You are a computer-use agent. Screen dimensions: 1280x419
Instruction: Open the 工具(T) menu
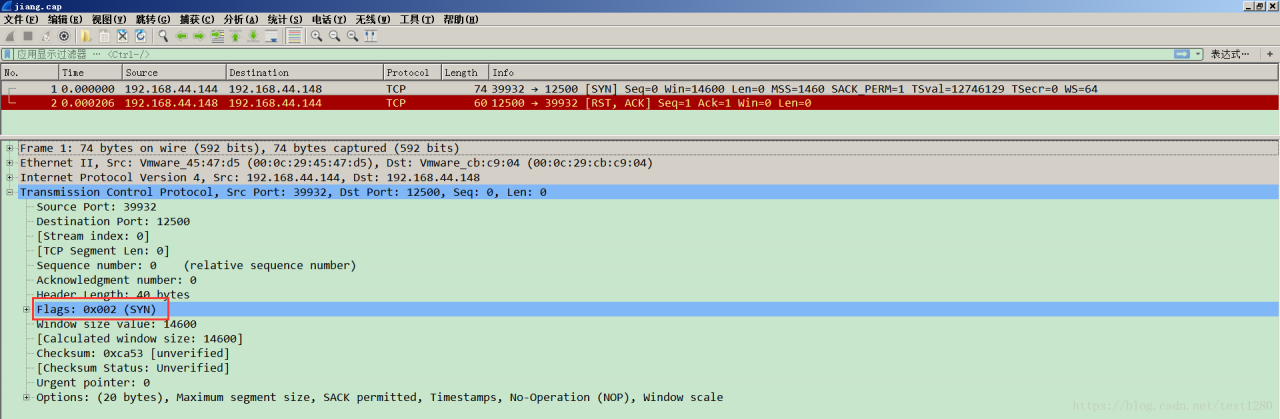[x=417, y=19]
